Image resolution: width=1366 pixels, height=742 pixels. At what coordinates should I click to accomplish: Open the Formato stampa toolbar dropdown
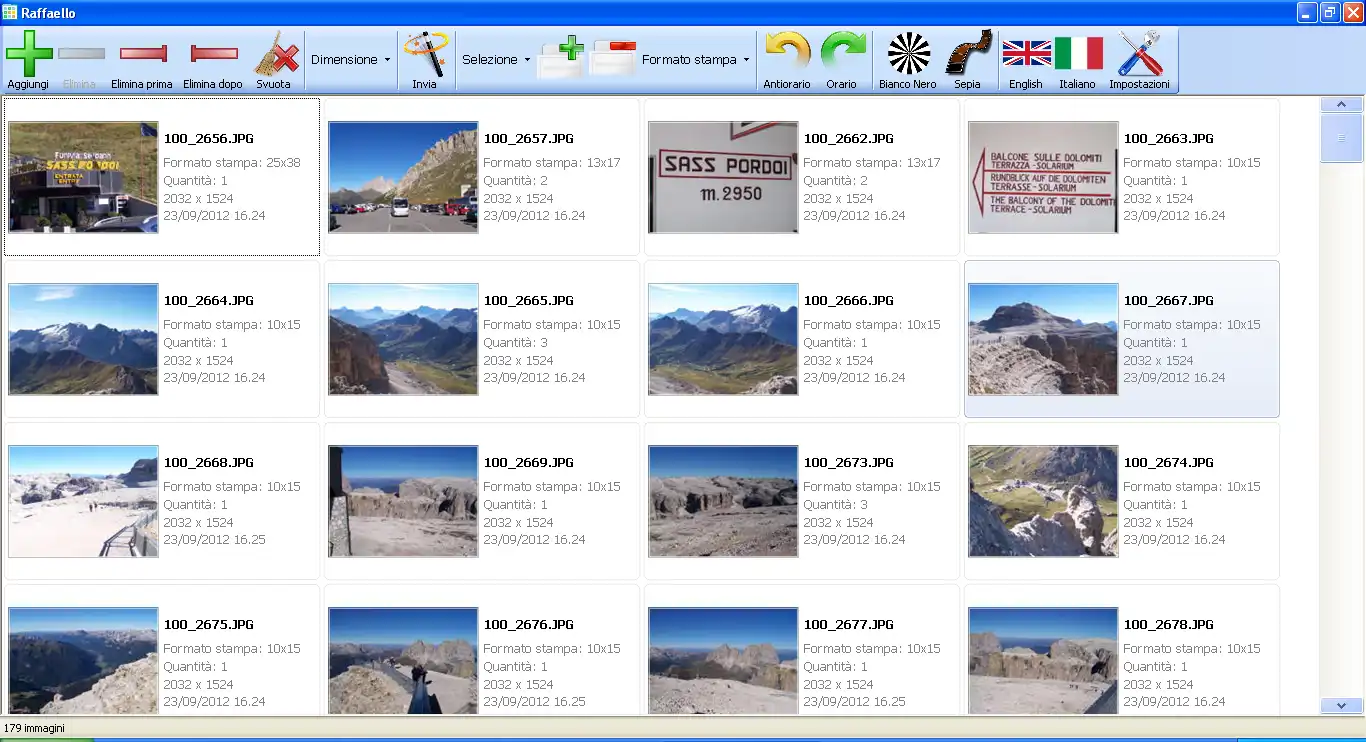pyautogui.click(x=695, y=60)
